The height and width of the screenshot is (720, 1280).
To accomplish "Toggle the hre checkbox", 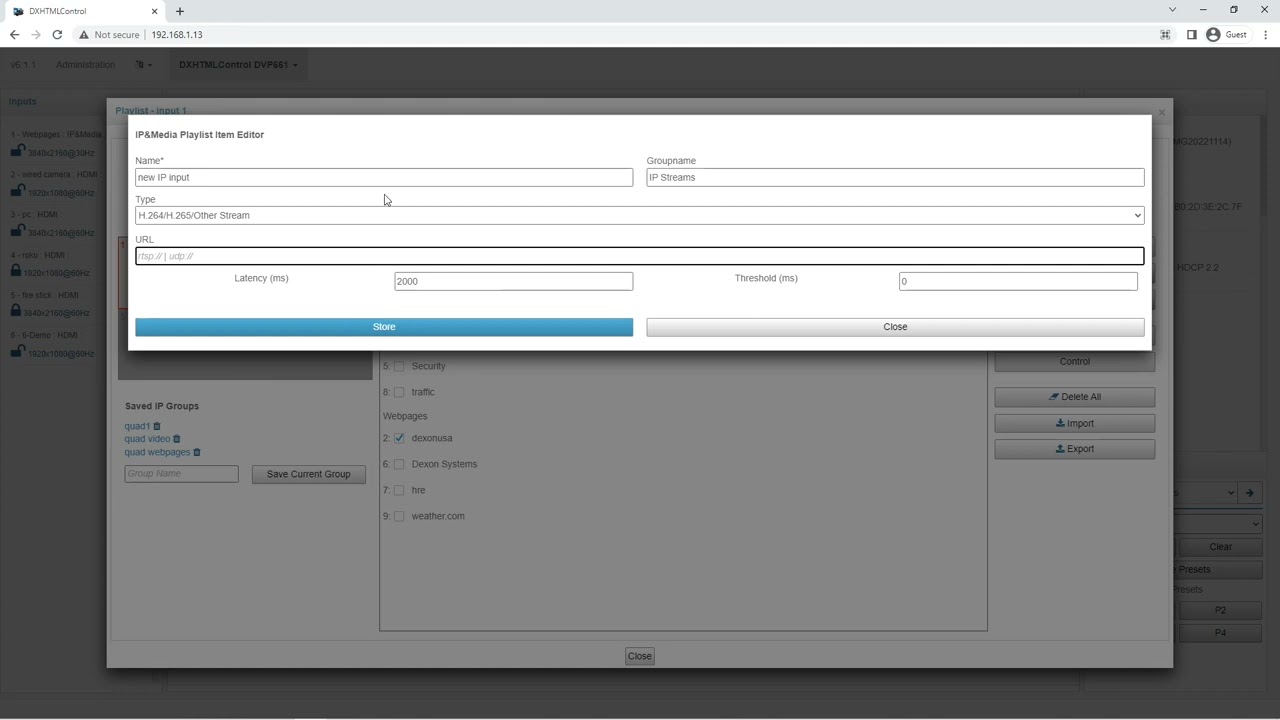I will coord(399,490).
